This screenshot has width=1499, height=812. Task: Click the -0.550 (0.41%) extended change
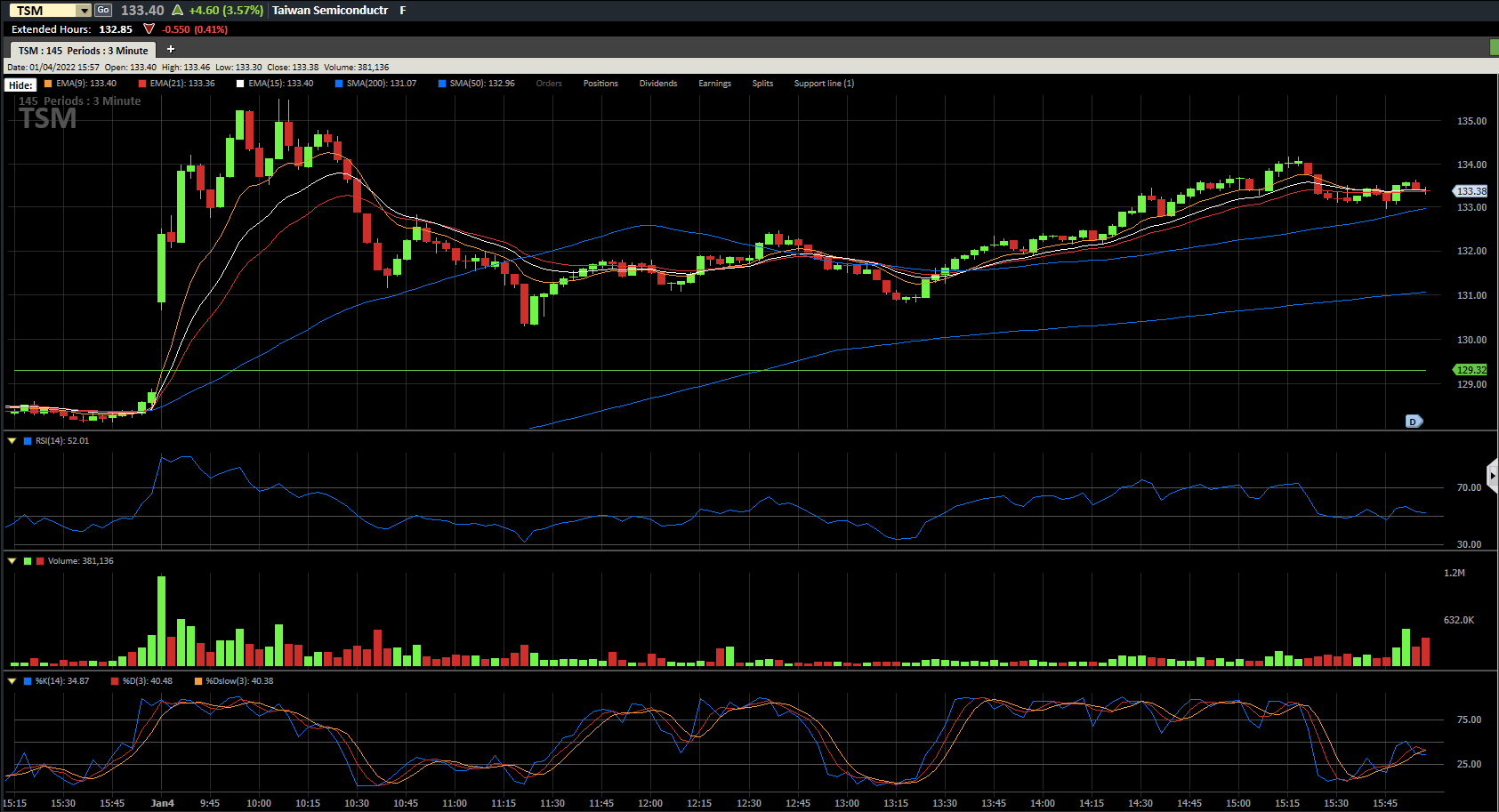pyautogui.click(x=195, y=29)
